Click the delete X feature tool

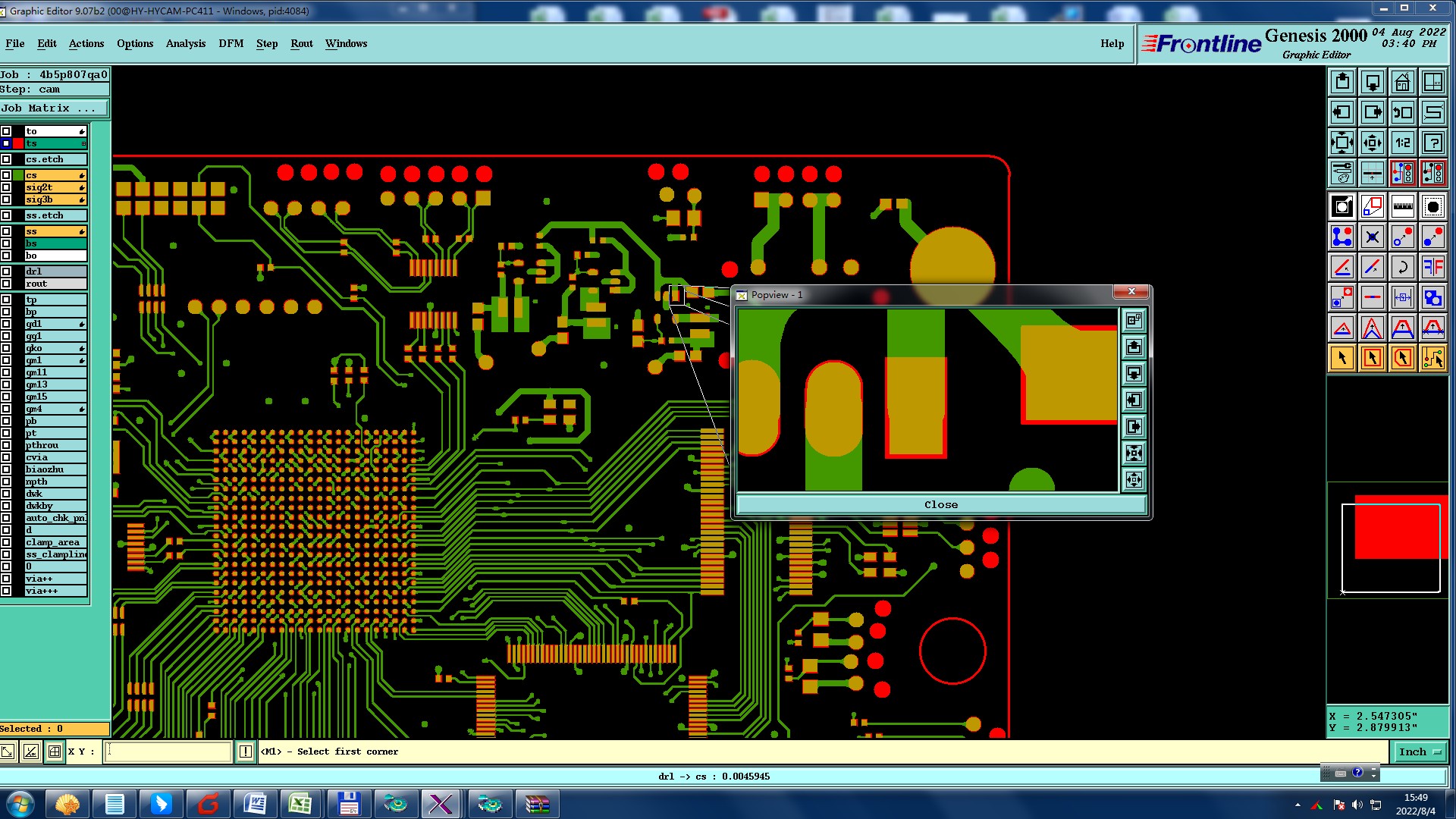(1372, 237)
